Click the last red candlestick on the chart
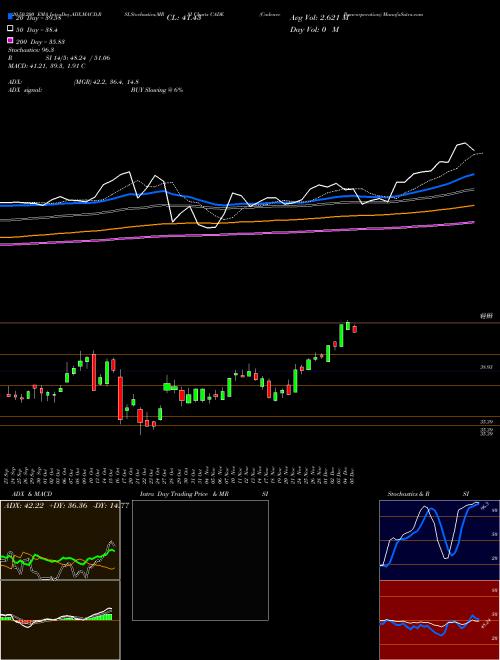Image resolution: width=500 pixels, height=660 pixels. (354, 329)
